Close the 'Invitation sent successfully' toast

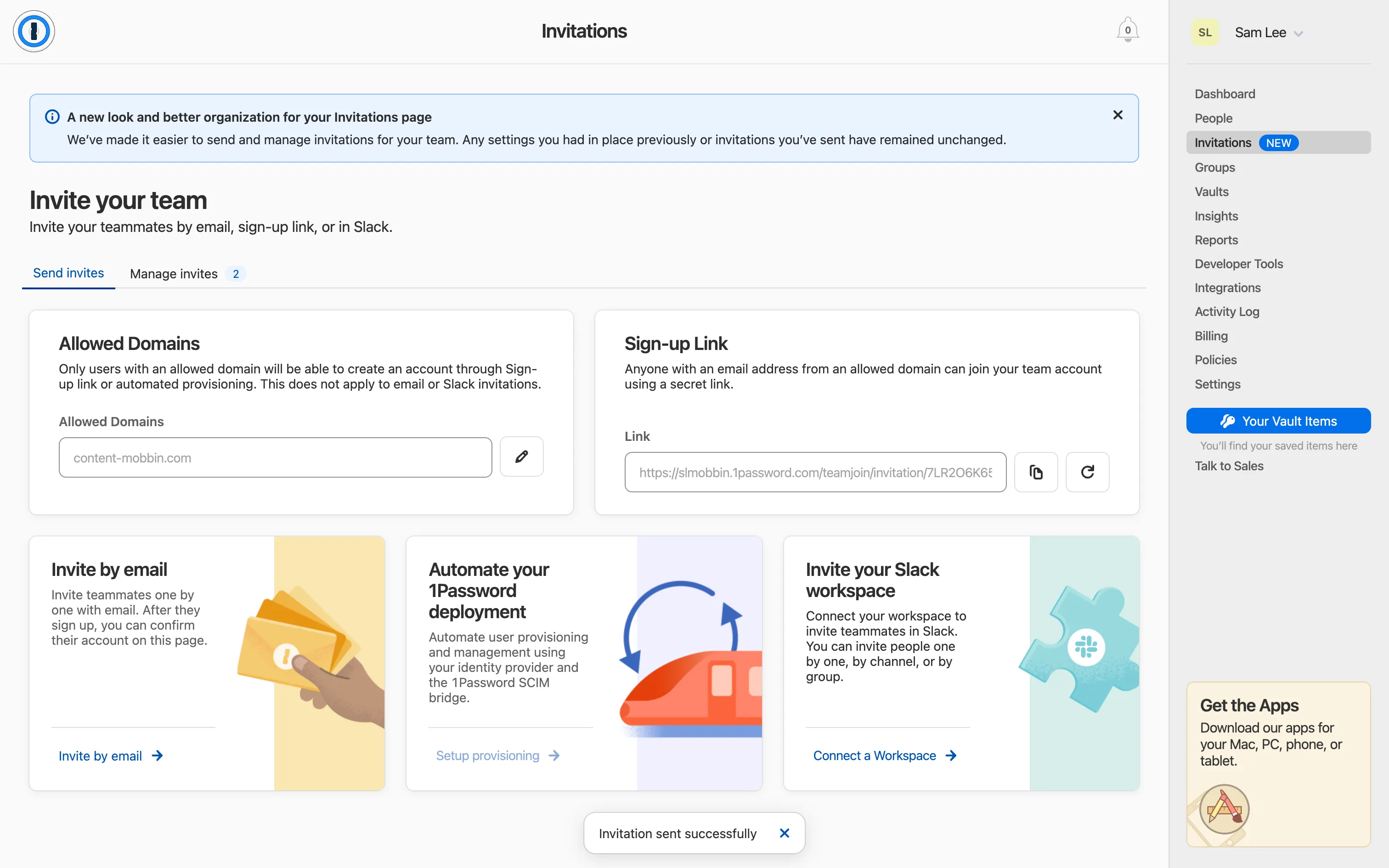[x=784, y=833]
